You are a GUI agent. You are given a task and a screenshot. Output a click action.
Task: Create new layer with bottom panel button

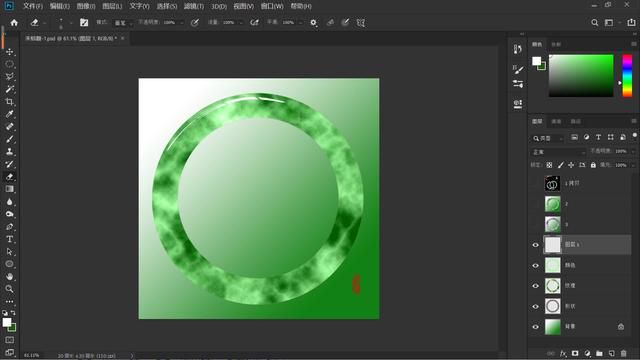tap(611, 353)
